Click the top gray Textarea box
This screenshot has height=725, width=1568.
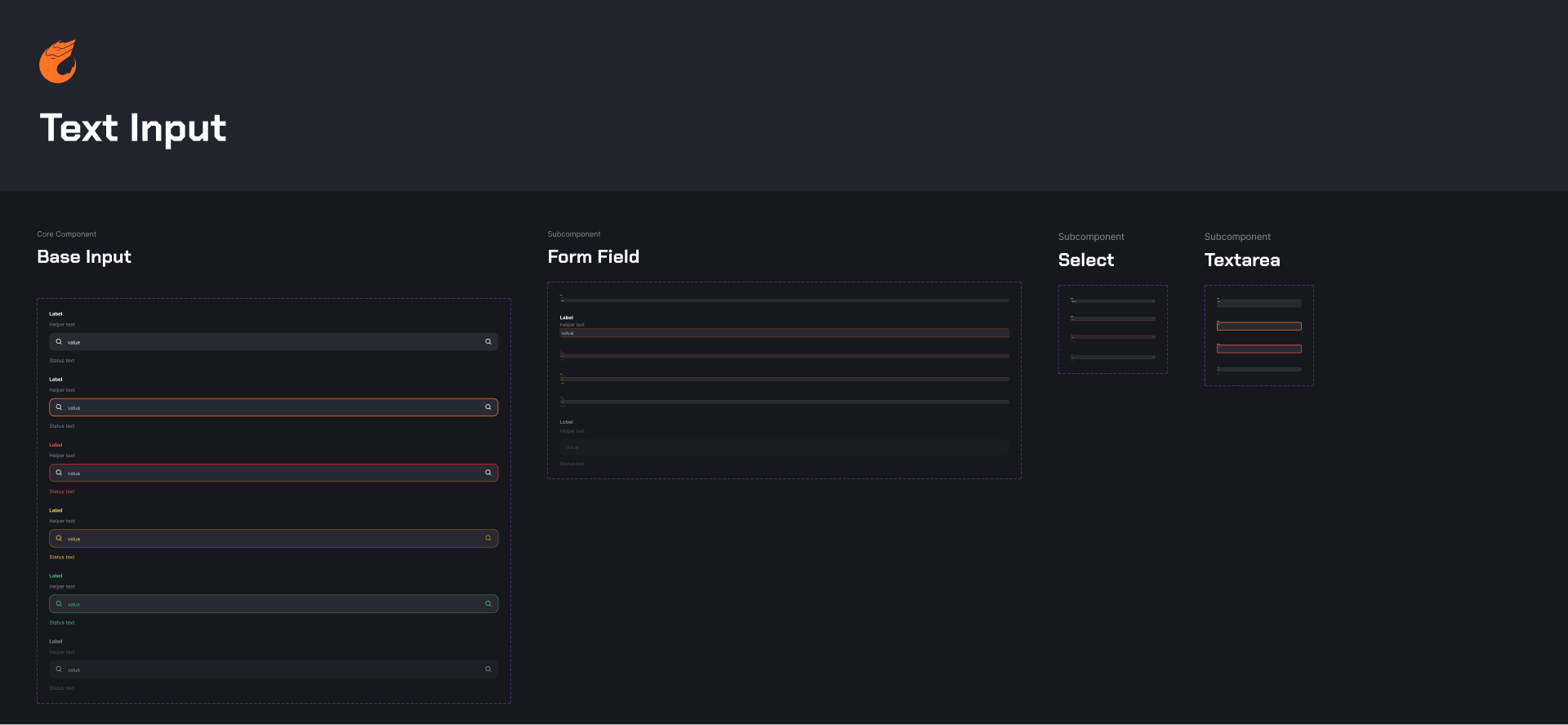click(x=1259, y=304)
